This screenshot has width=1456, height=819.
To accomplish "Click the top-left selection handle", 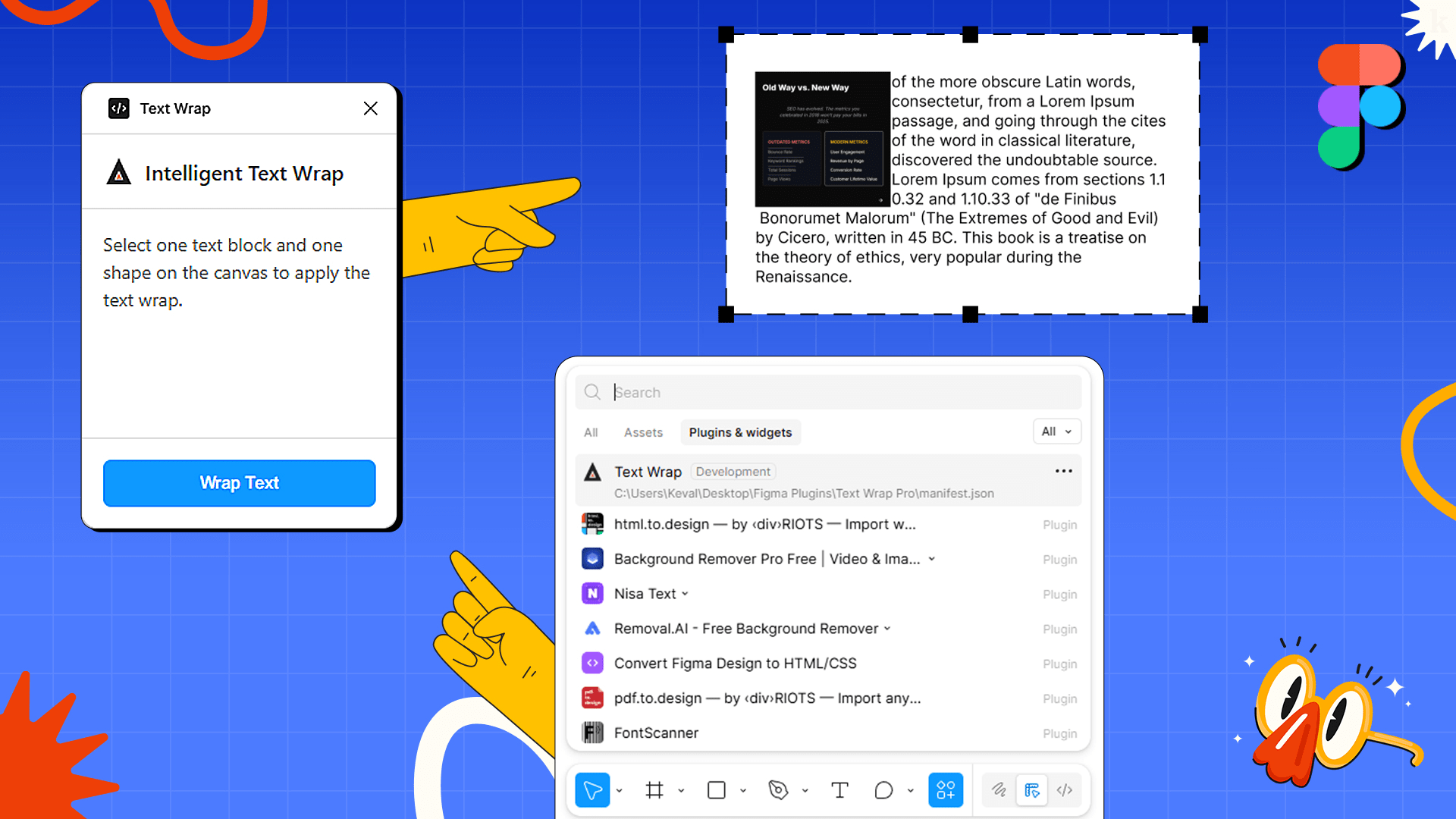I will click(726, 34).
